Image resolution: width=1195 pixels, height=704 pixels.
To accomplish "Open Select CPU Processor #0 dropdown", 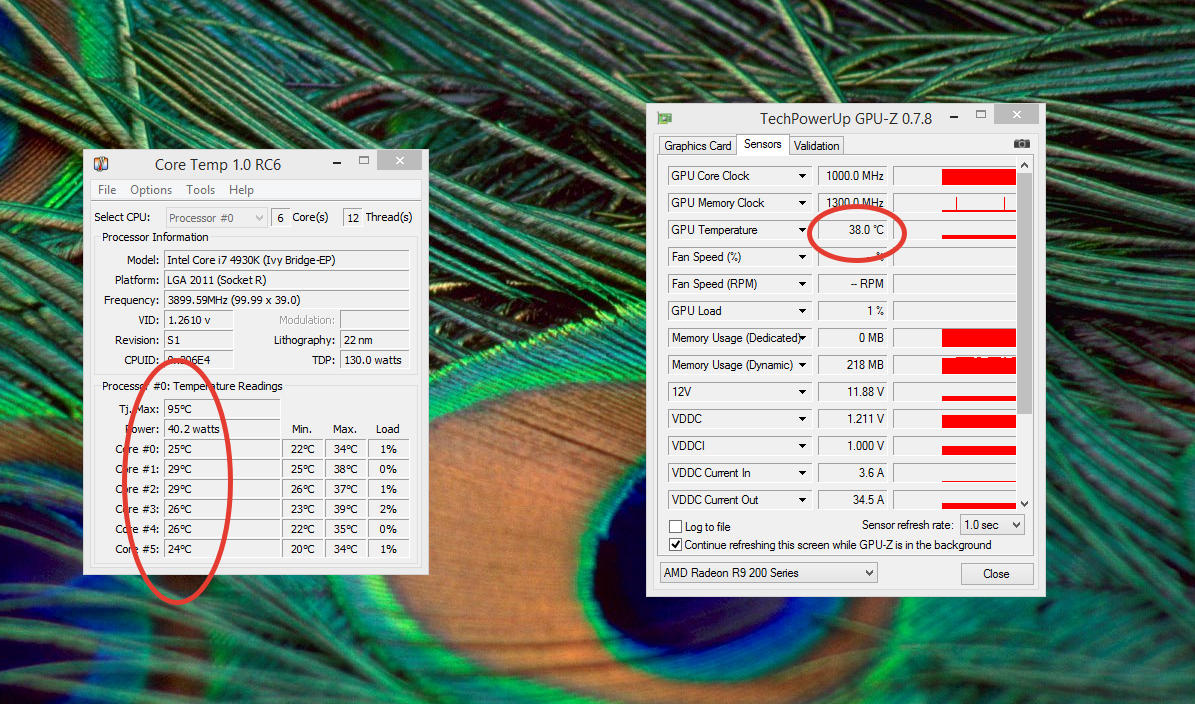I will pos(216,218).
